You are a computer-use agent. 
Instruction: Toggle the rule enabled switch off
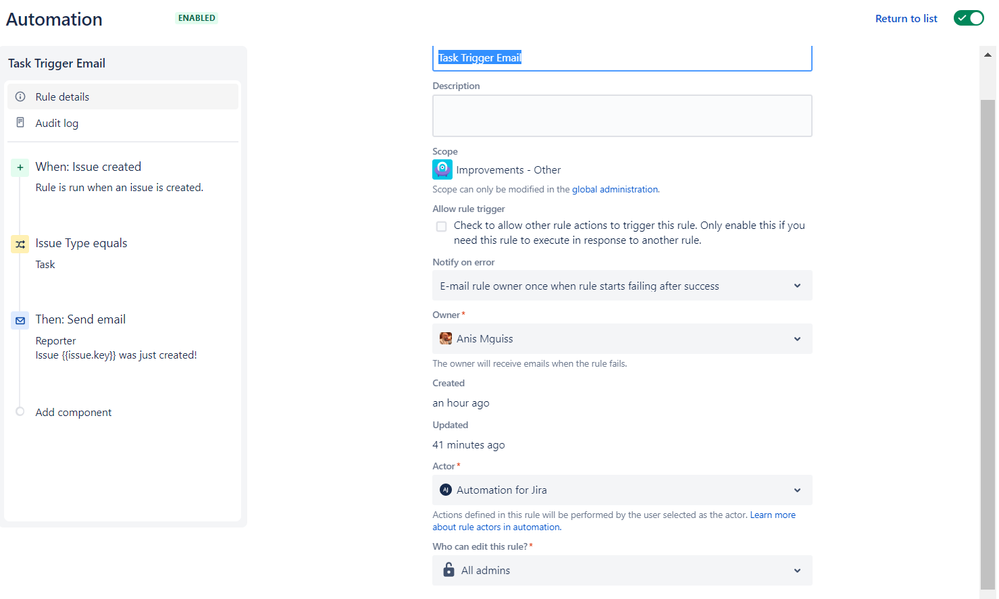coord(968,18)
